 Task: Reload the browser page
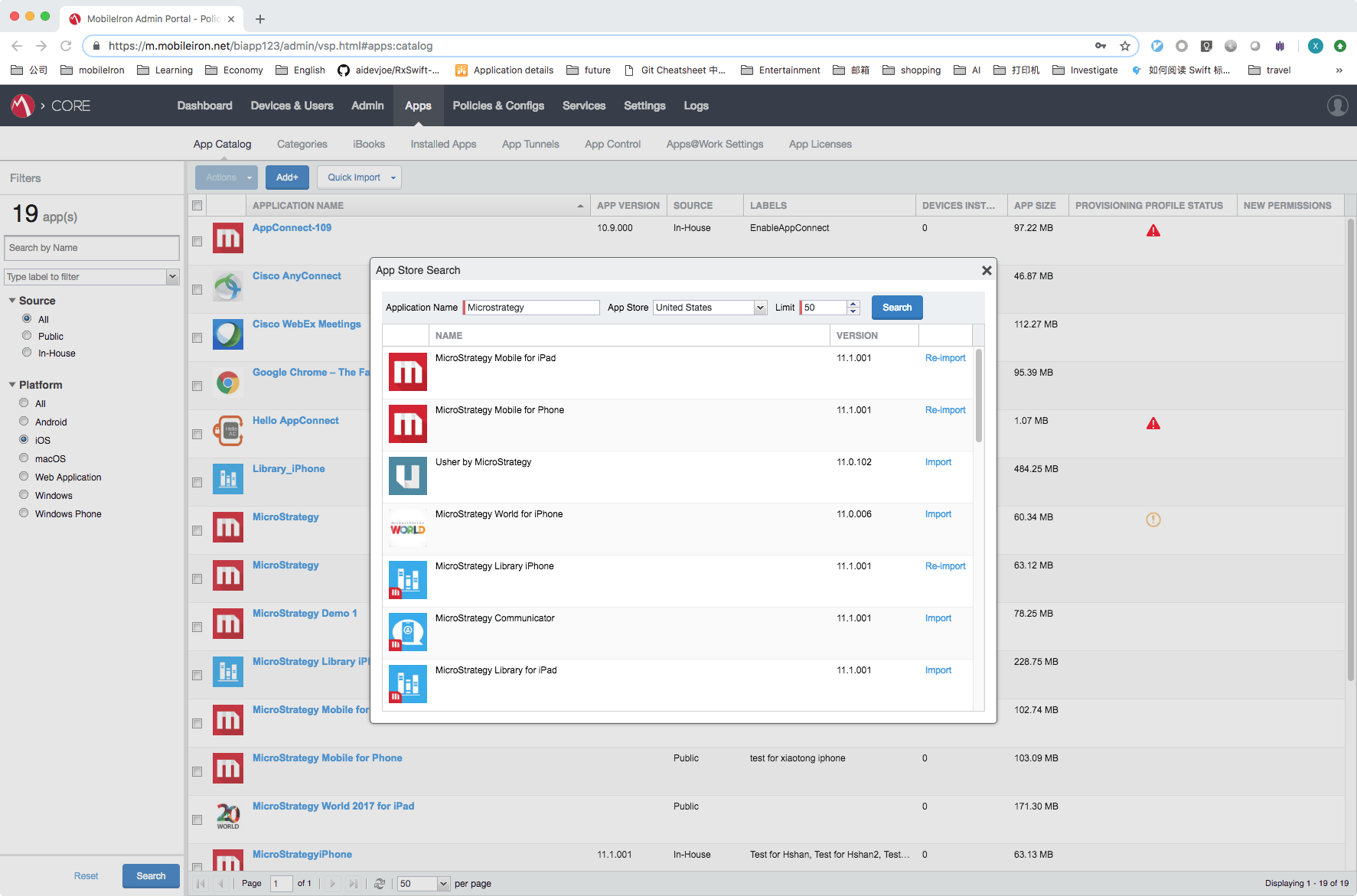[66, 46]
